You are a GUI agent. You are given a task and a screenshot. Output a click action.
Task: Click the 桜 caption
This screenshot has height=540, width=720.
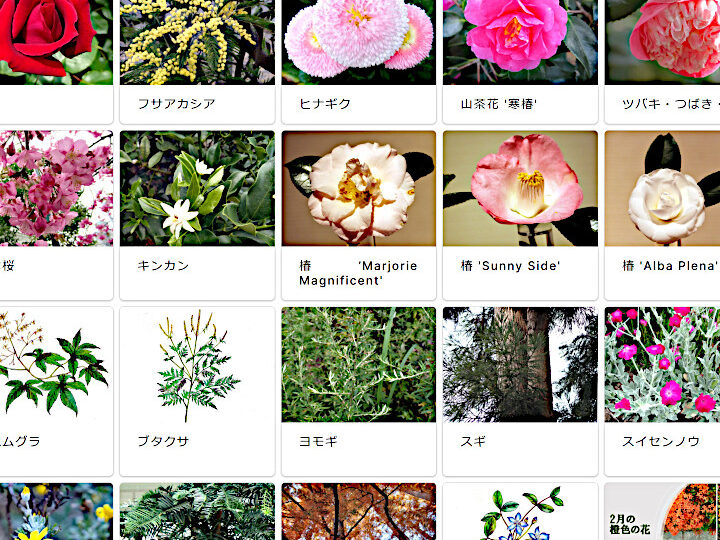[x=8, y=266]
